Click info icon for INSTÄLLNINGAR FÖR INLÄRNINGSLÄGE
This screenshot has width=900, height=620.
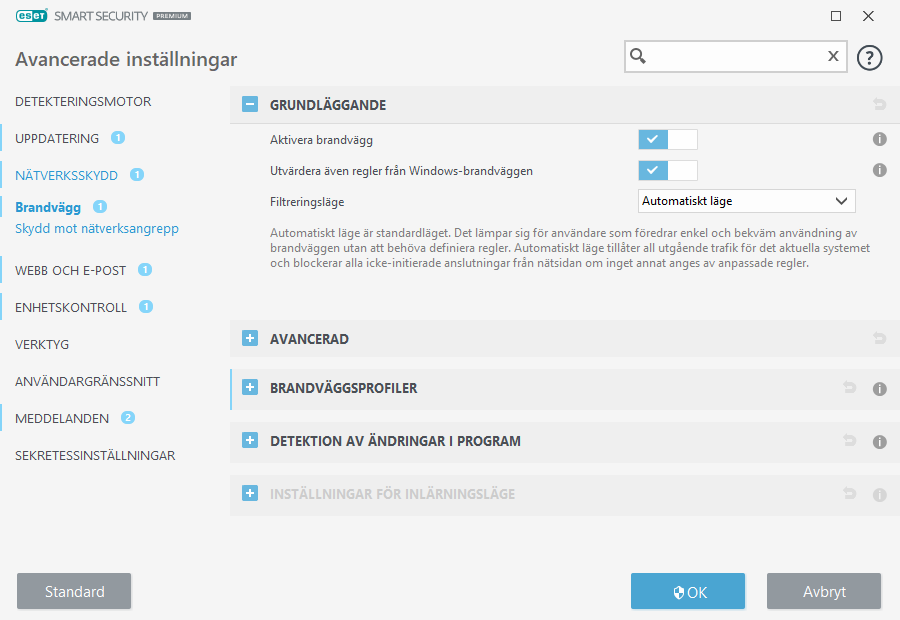879,495
